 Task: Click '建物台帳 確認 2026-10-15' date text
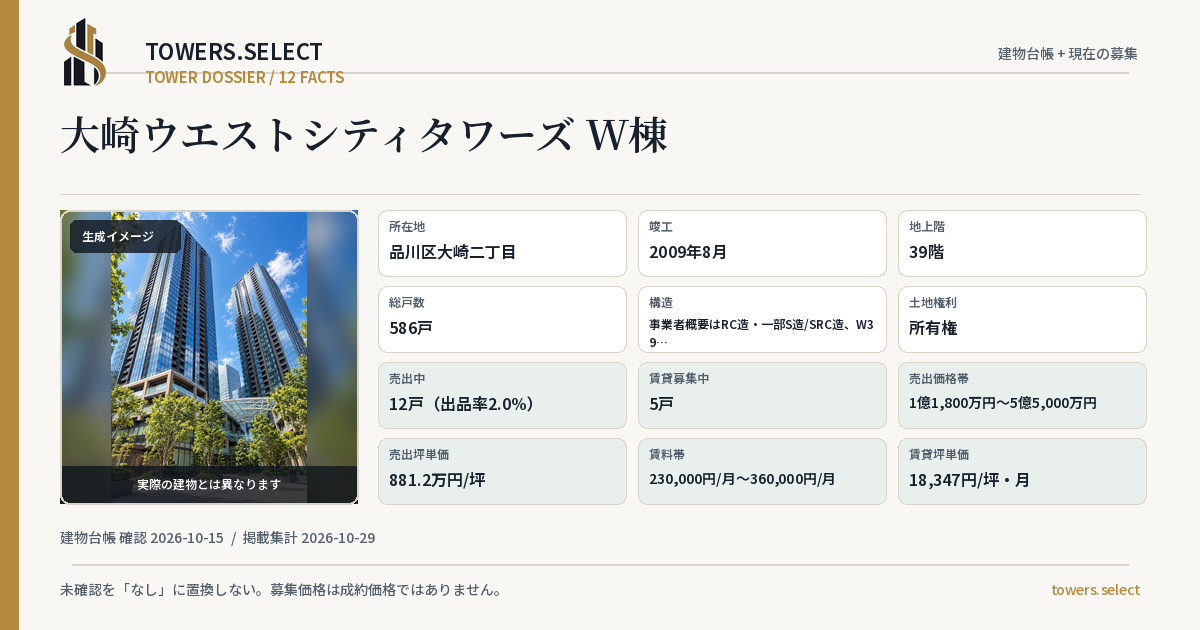142,538
